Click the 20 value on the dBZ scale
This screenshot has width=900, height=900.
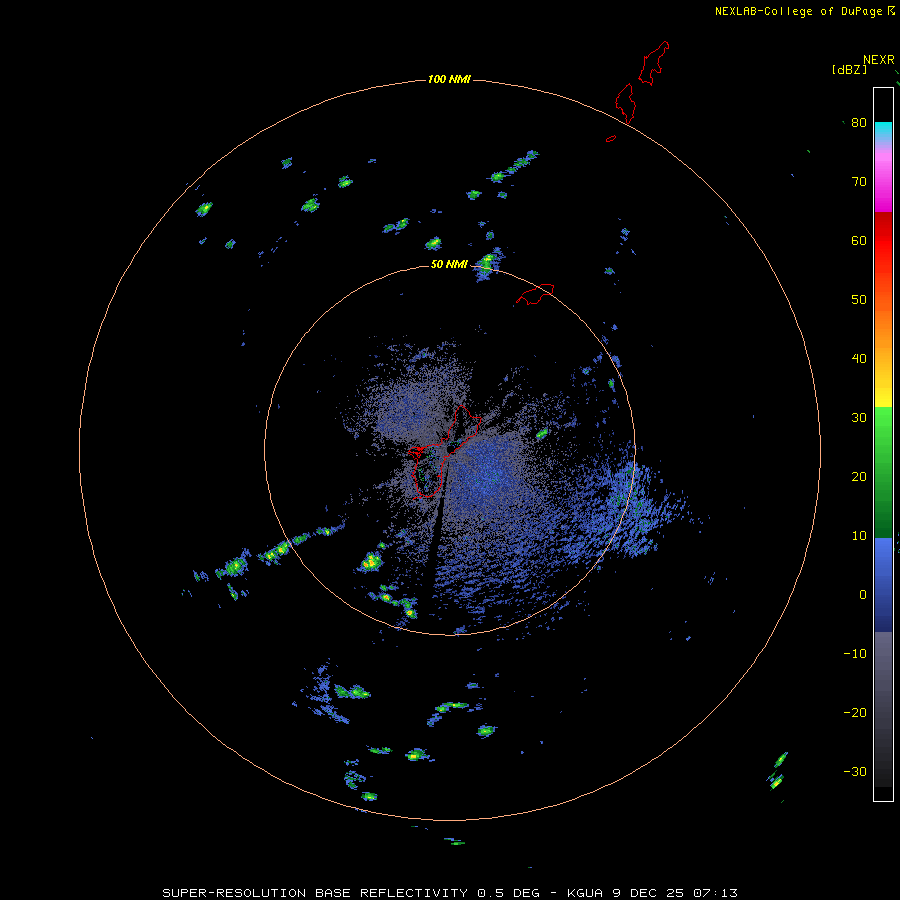click(x=859, y=477)
